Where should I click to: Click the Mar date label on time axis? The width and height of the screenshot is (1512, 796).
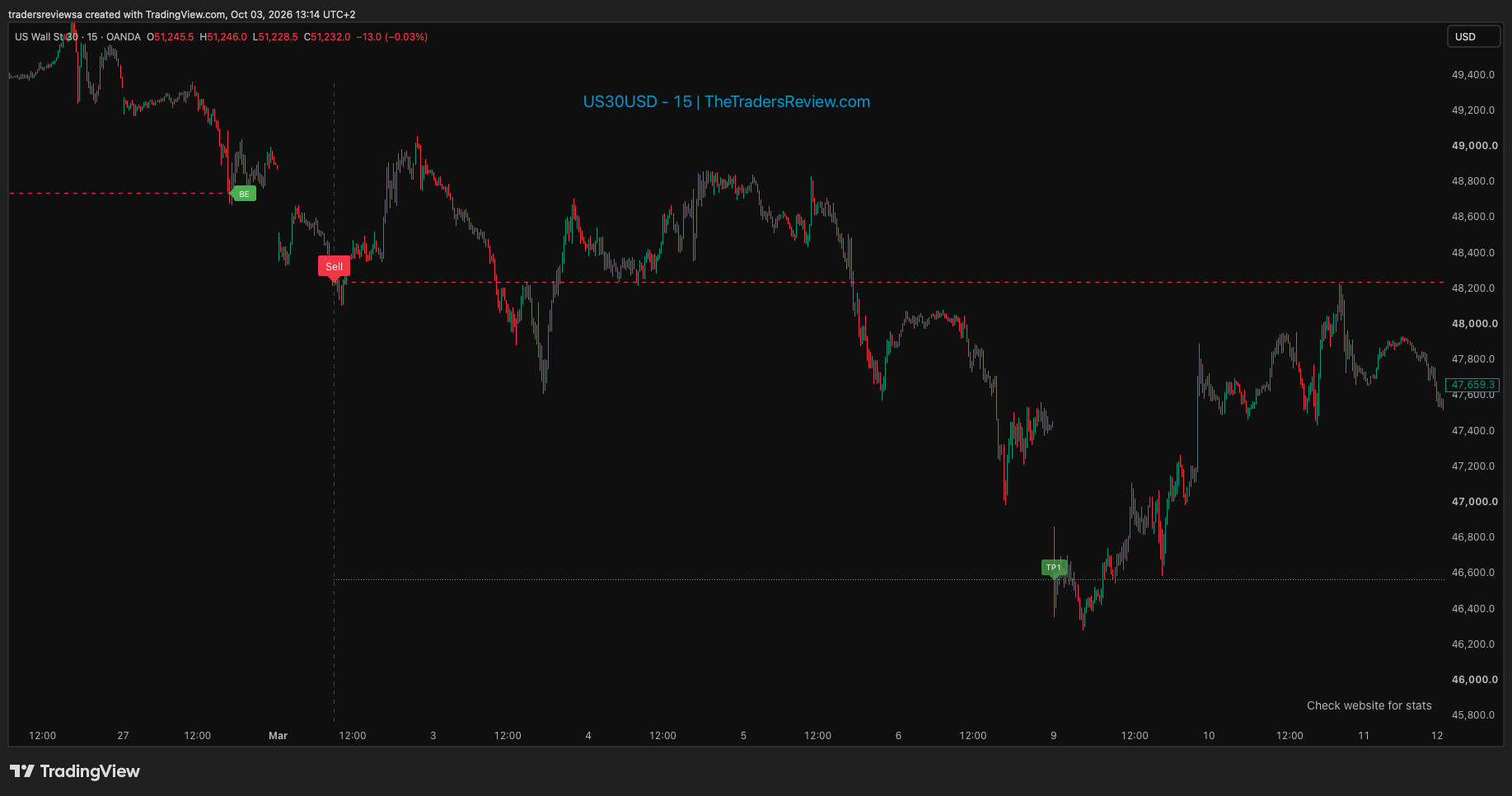278,735
